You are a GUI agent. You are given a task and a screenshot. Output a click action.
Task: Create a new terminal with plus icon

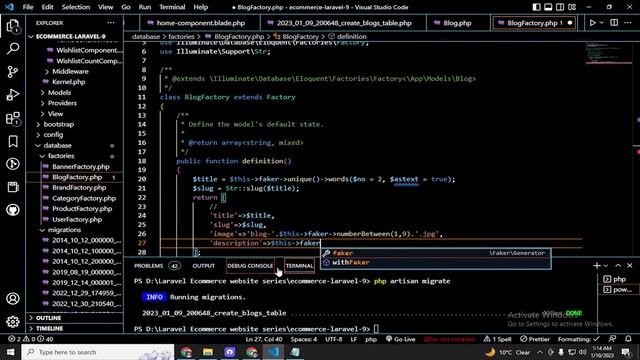[x=597, y=266]
